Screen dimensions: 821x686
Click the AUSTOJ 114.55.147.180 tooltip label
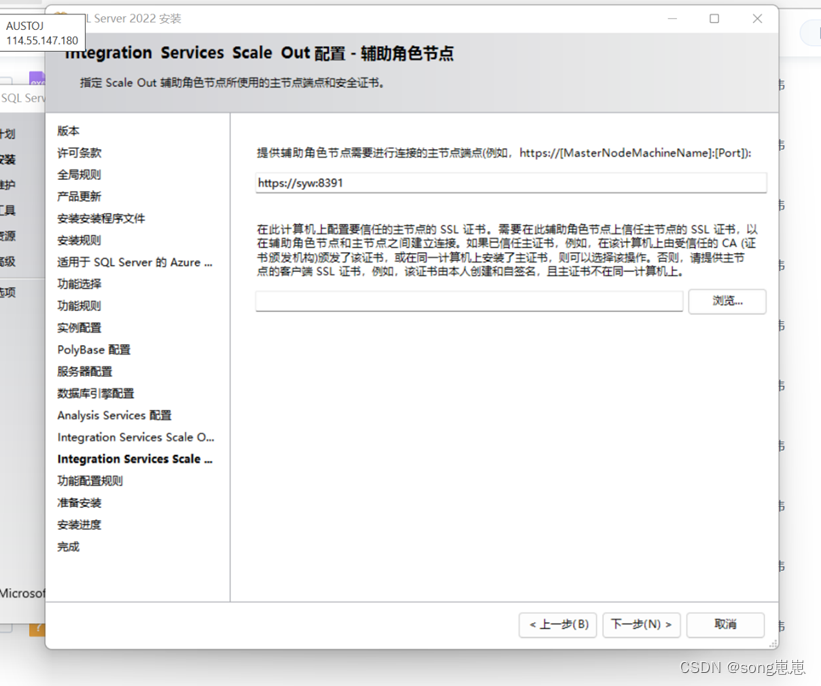pos(42,33)
